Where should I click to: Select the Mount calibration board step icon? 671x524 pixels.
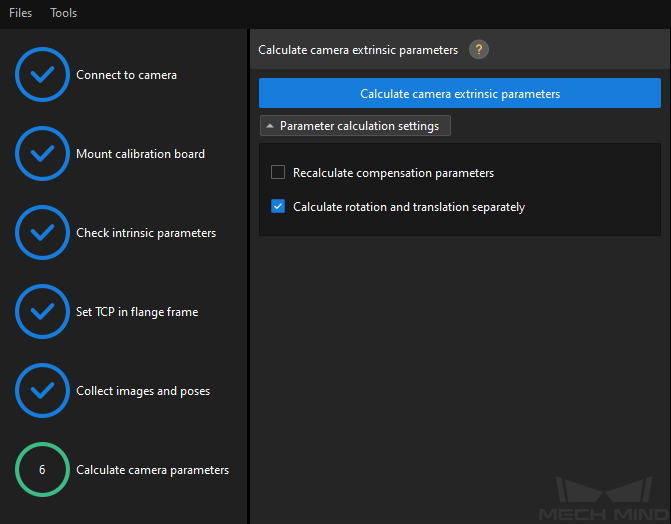click(42, 153)
